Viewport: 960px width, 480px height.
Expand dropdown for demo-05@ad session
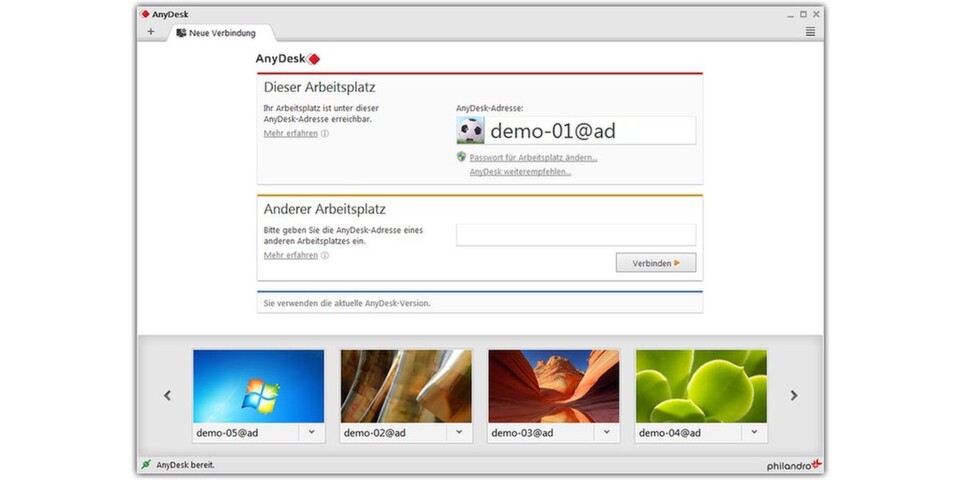(x=312, y=432)
